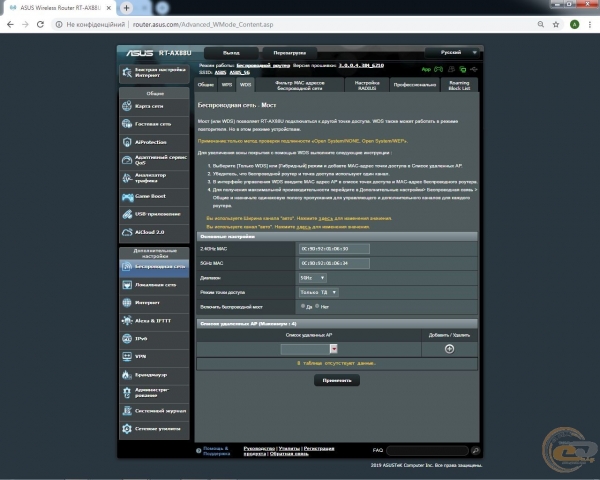This screenshot has height=480, width=600.
Task: Reload the page in browser
Action: [x=40, y=24]
